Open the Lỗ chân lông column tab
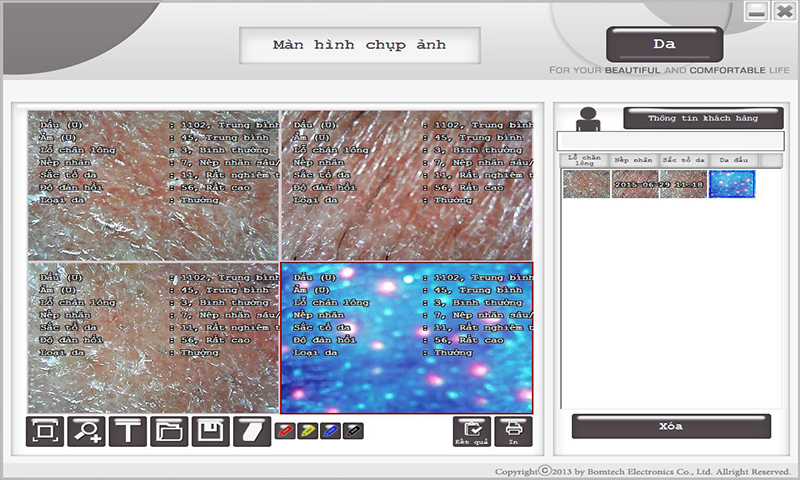Screen dimensions: 800x480 click(x=586, y=160)
